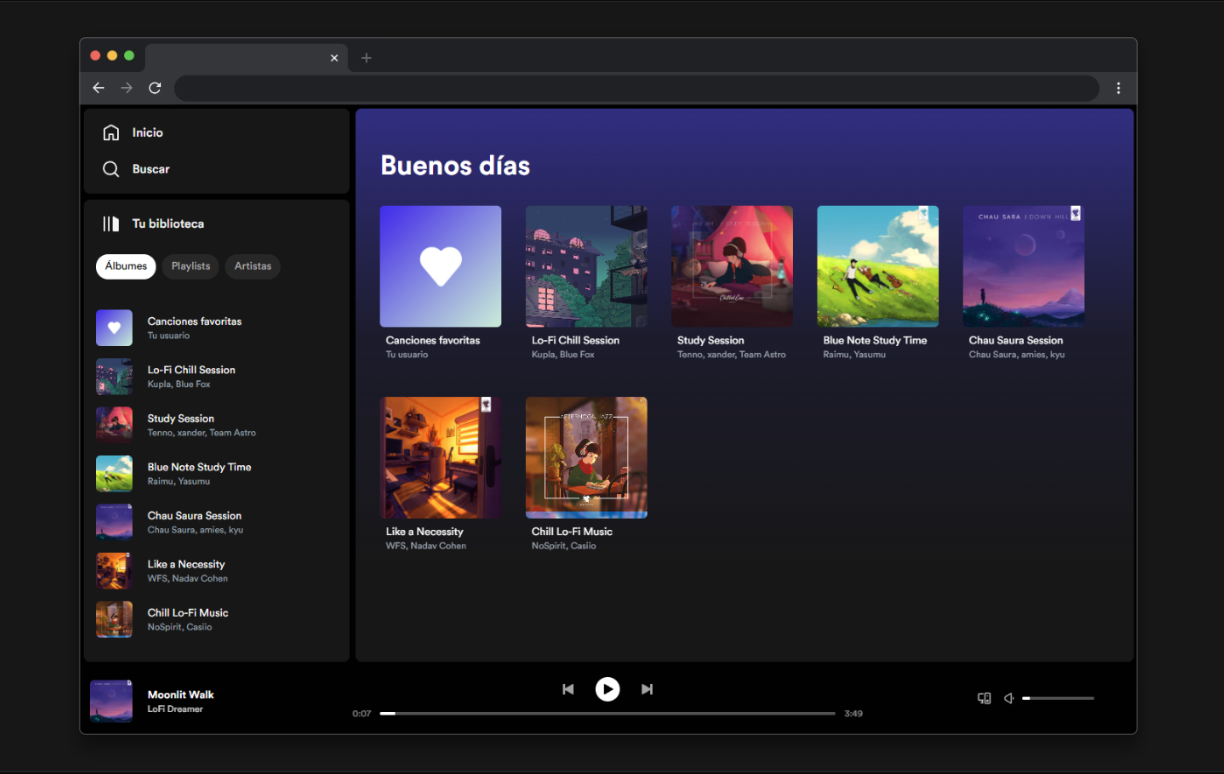Click the Inicio home icon
The height and width of the screenshot is (774, 1224).
click(x=111, y=133)
